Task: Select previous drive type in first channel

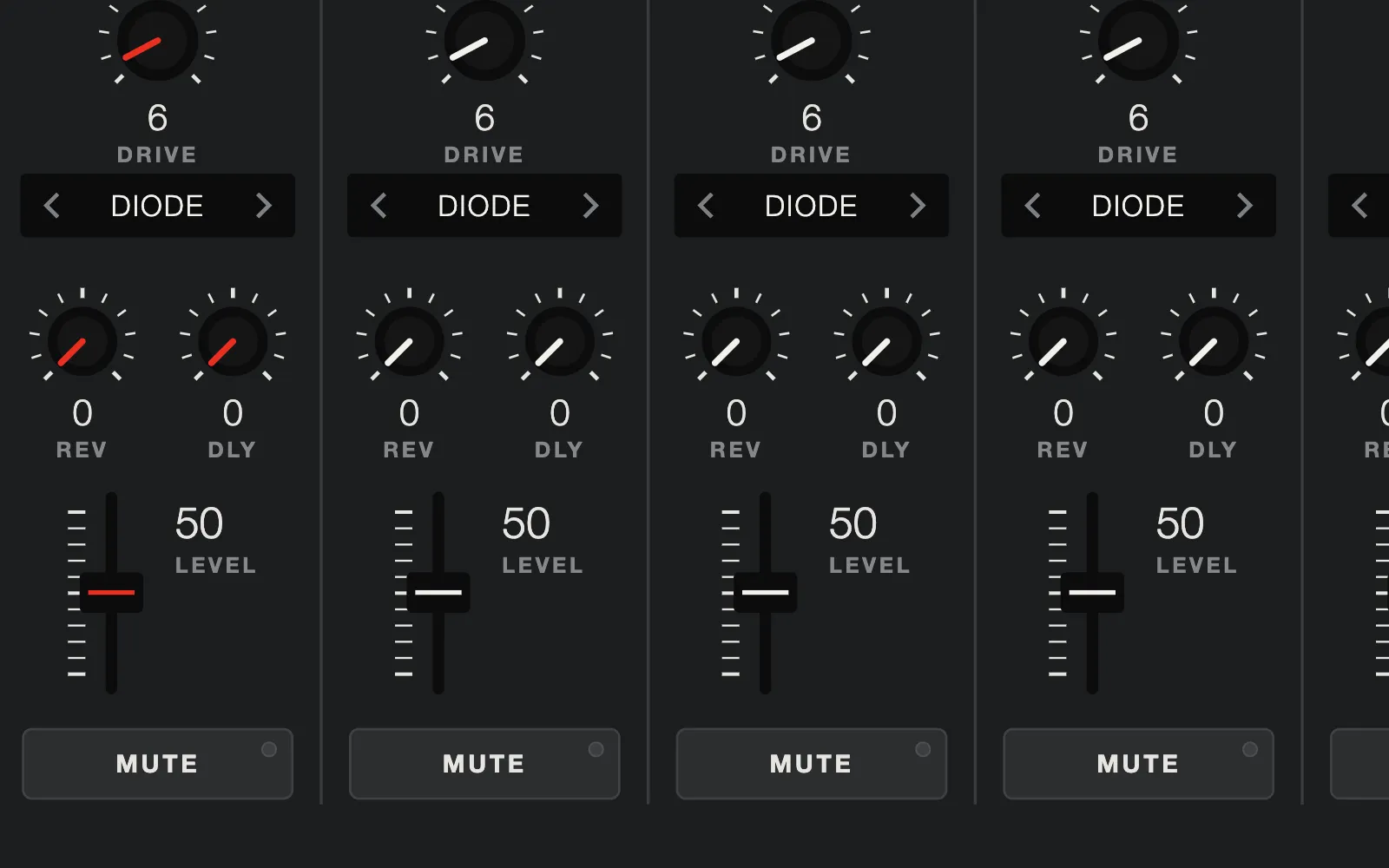Action: (x=52, y=206)
